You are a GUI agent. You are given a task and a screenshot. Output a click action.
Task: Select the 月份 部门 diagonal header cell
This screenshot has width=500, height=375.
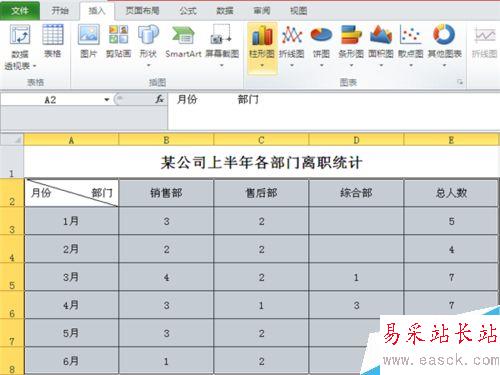[x=71, y=193]
